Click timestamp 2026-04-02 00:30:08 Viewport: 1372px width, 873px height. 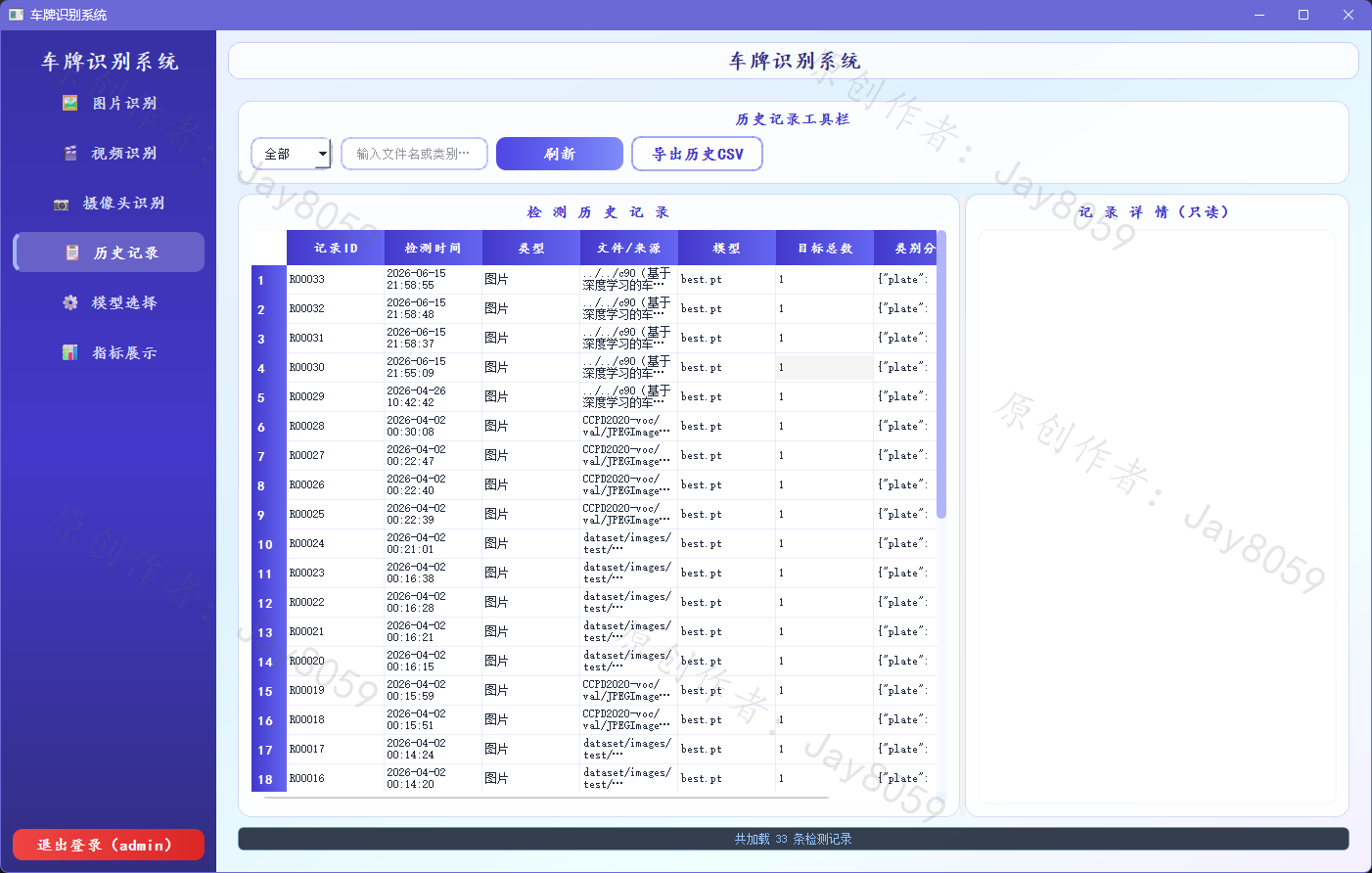[434, 427]
